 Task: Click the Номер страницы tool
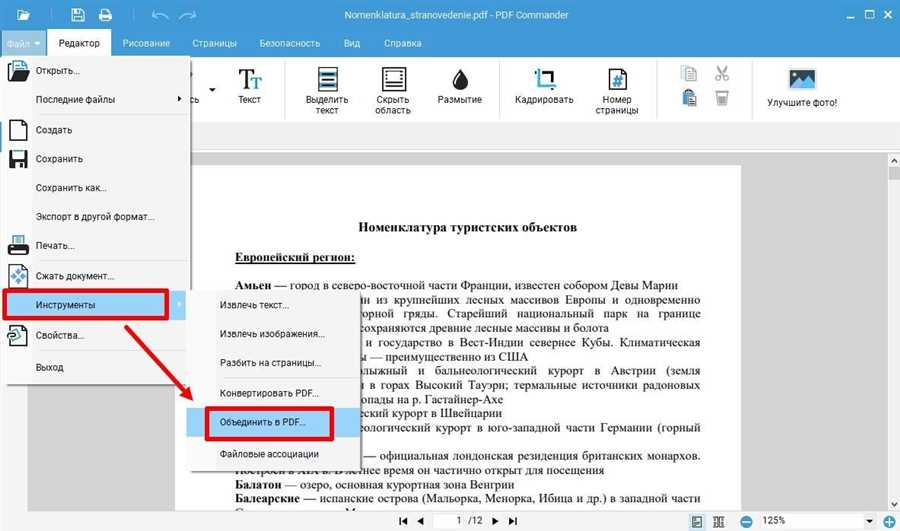tap(616, 90)
